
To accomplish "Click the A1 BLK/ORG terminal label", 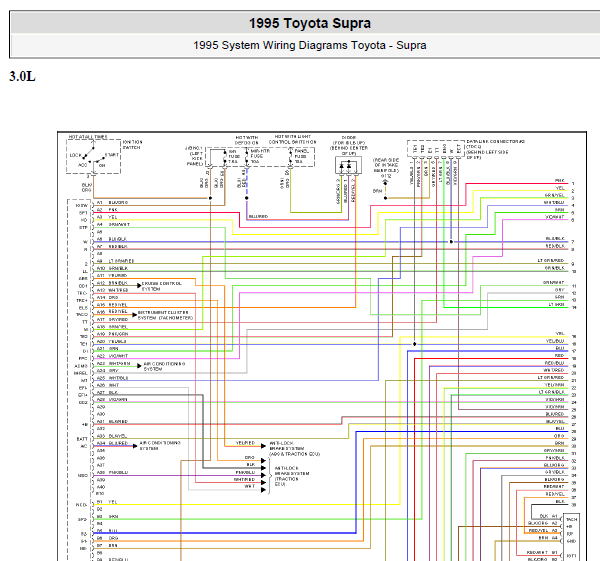I will [x=112, y=202].
